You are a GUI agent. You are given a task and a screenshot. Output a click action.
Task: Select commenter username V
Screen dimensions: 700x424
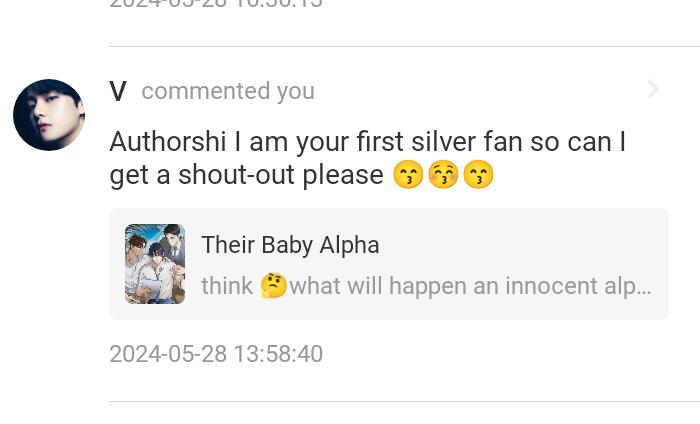coord(118,91)
